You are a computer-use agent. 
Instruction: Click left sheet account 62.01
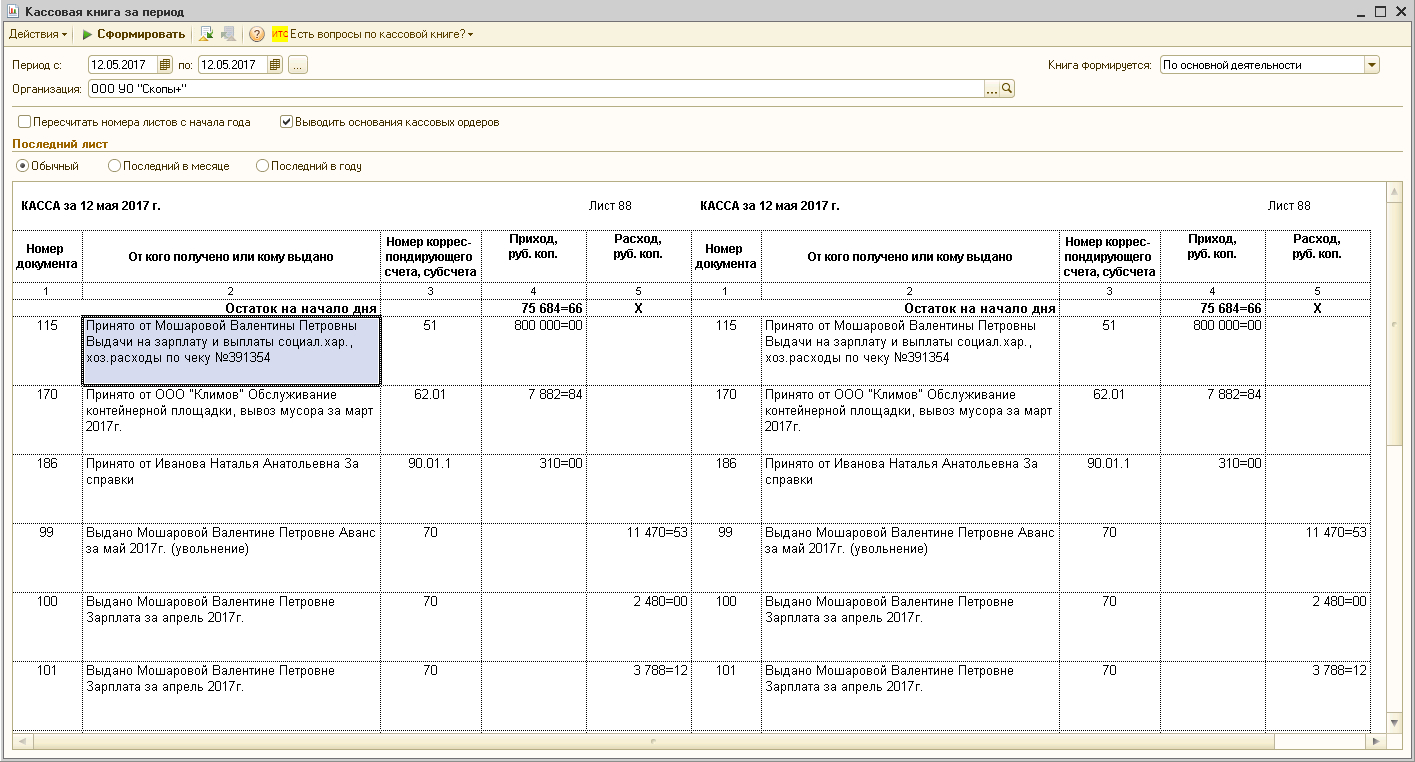coord(430,394)
